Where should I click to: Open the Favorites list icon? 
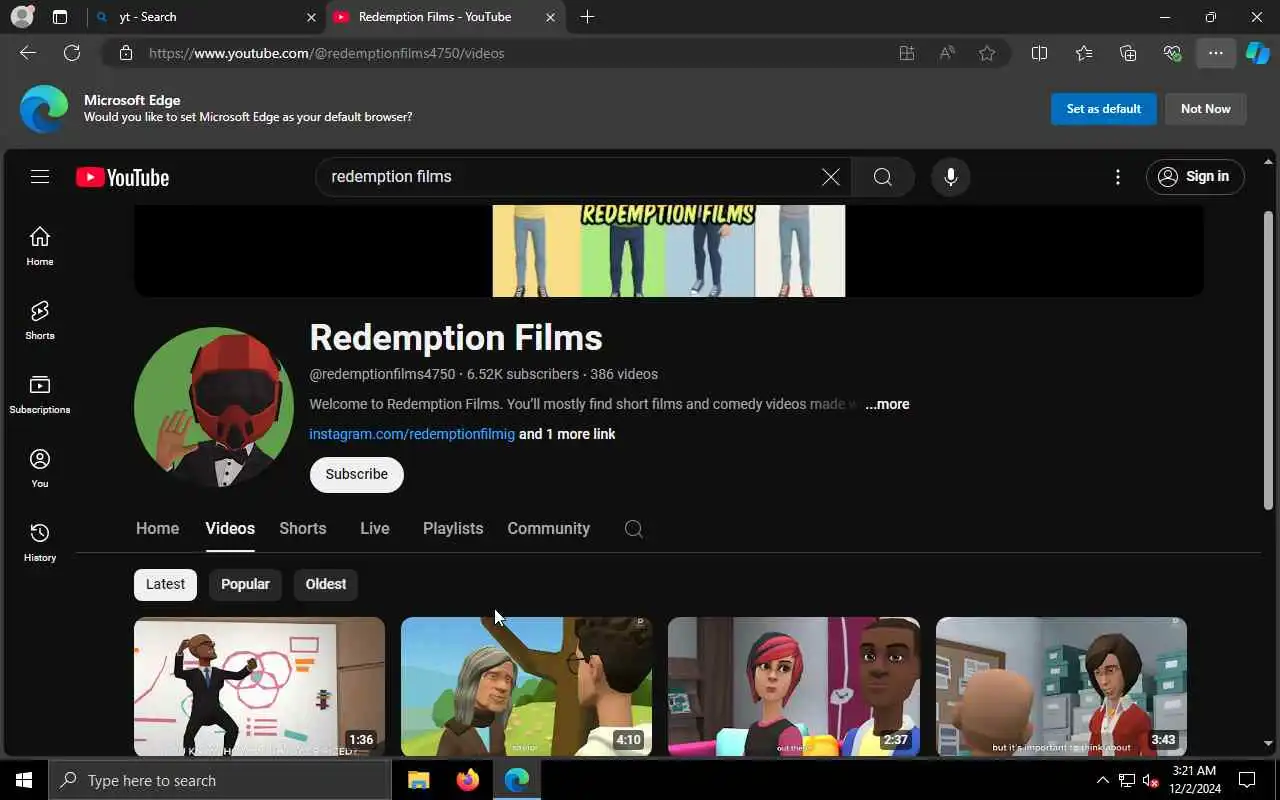pyautogui.click(x=1084, y=53)
